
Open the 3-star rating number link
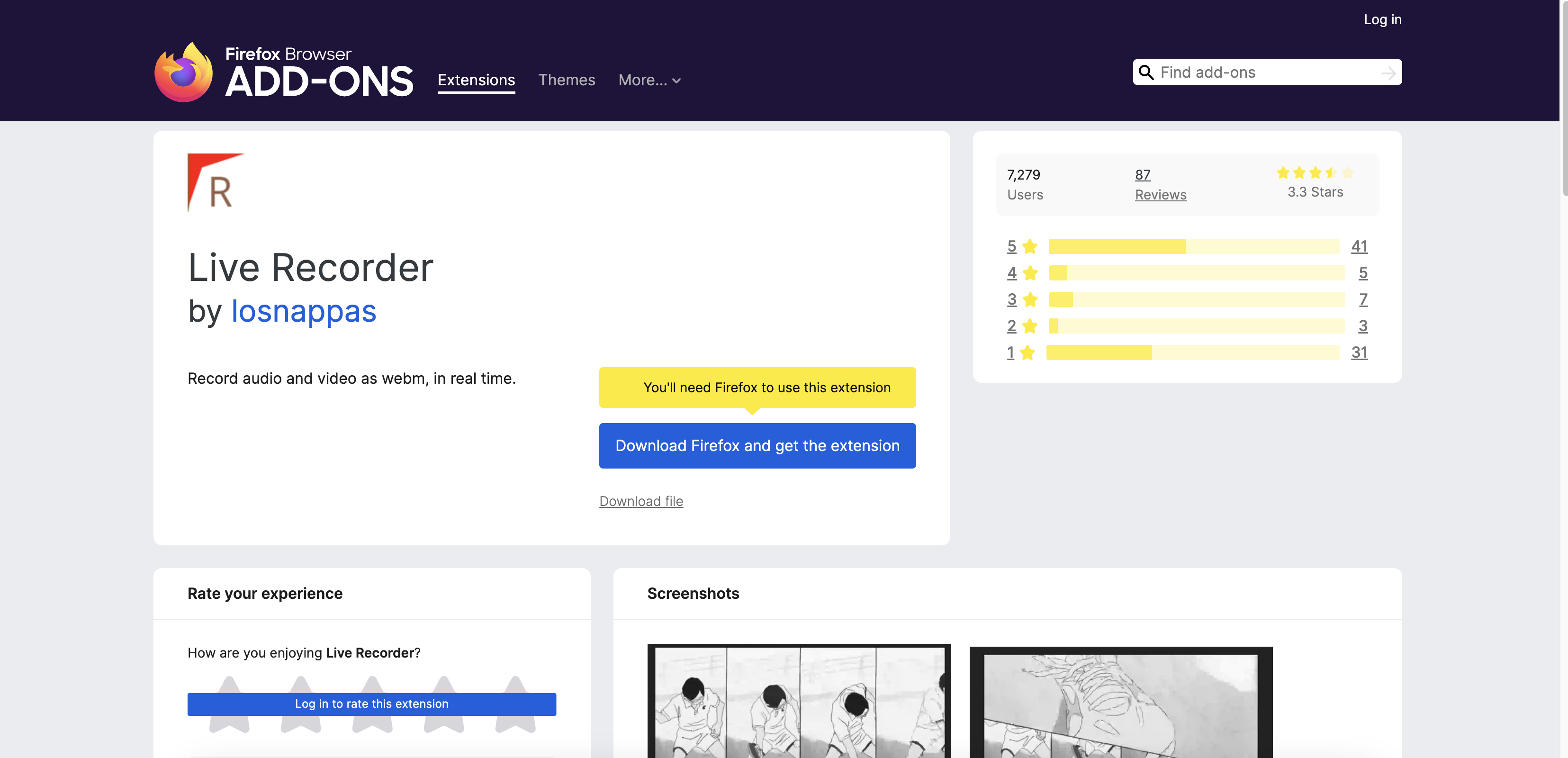point(1012,299)
